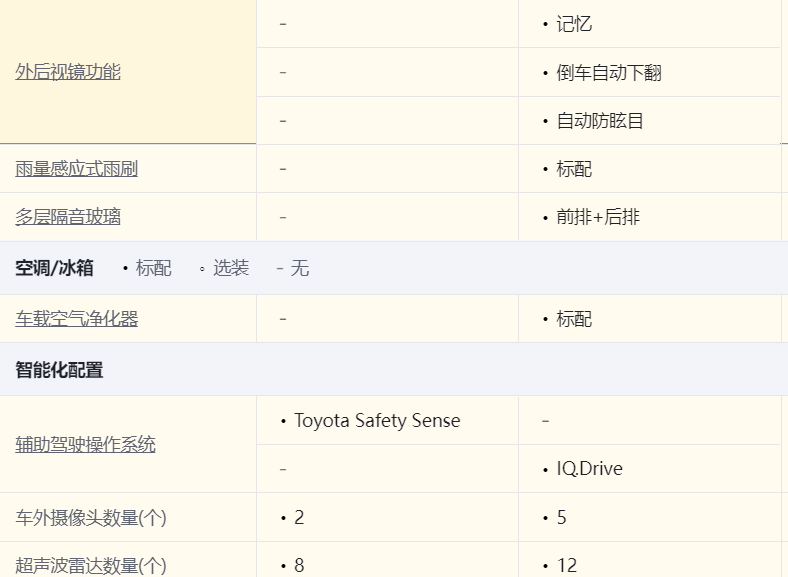Open the 辅助驾驶操作系统 link
The image size is (788, 577).
(85, 445)
